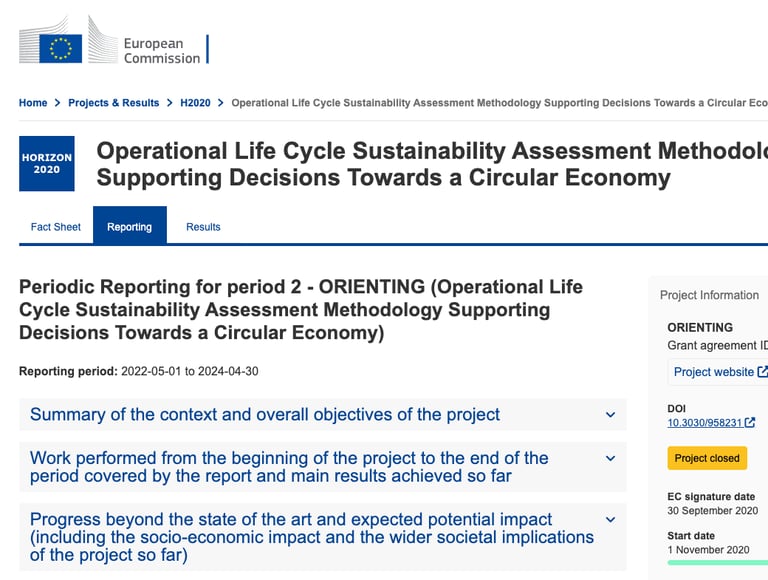Click chevron separator after Home breadcrumb
This screenshot has height=580, width=768.
tap(58, 103)
